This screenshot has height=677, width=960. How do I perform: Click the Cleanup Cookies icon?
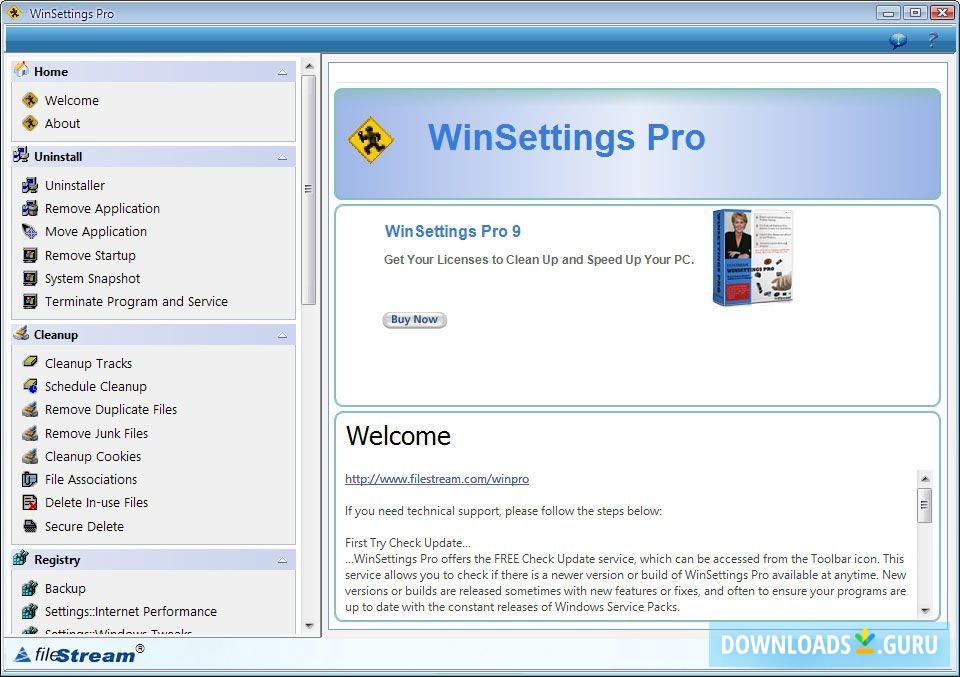click(30, 456)
